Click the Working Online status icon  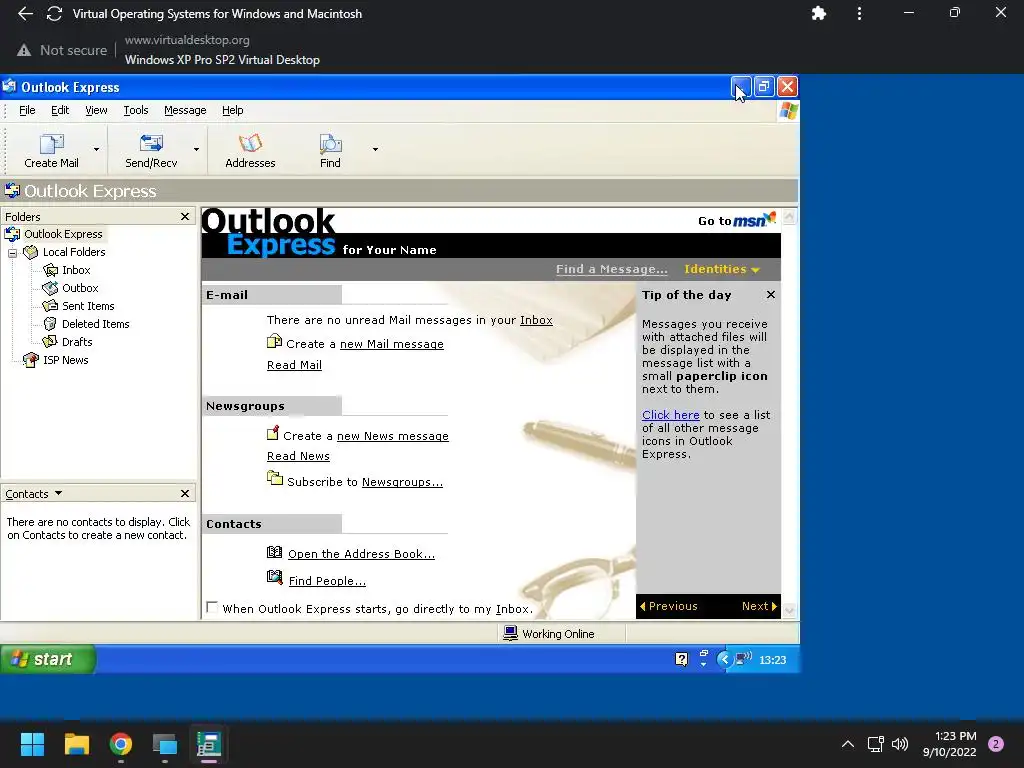coord(511,633)
